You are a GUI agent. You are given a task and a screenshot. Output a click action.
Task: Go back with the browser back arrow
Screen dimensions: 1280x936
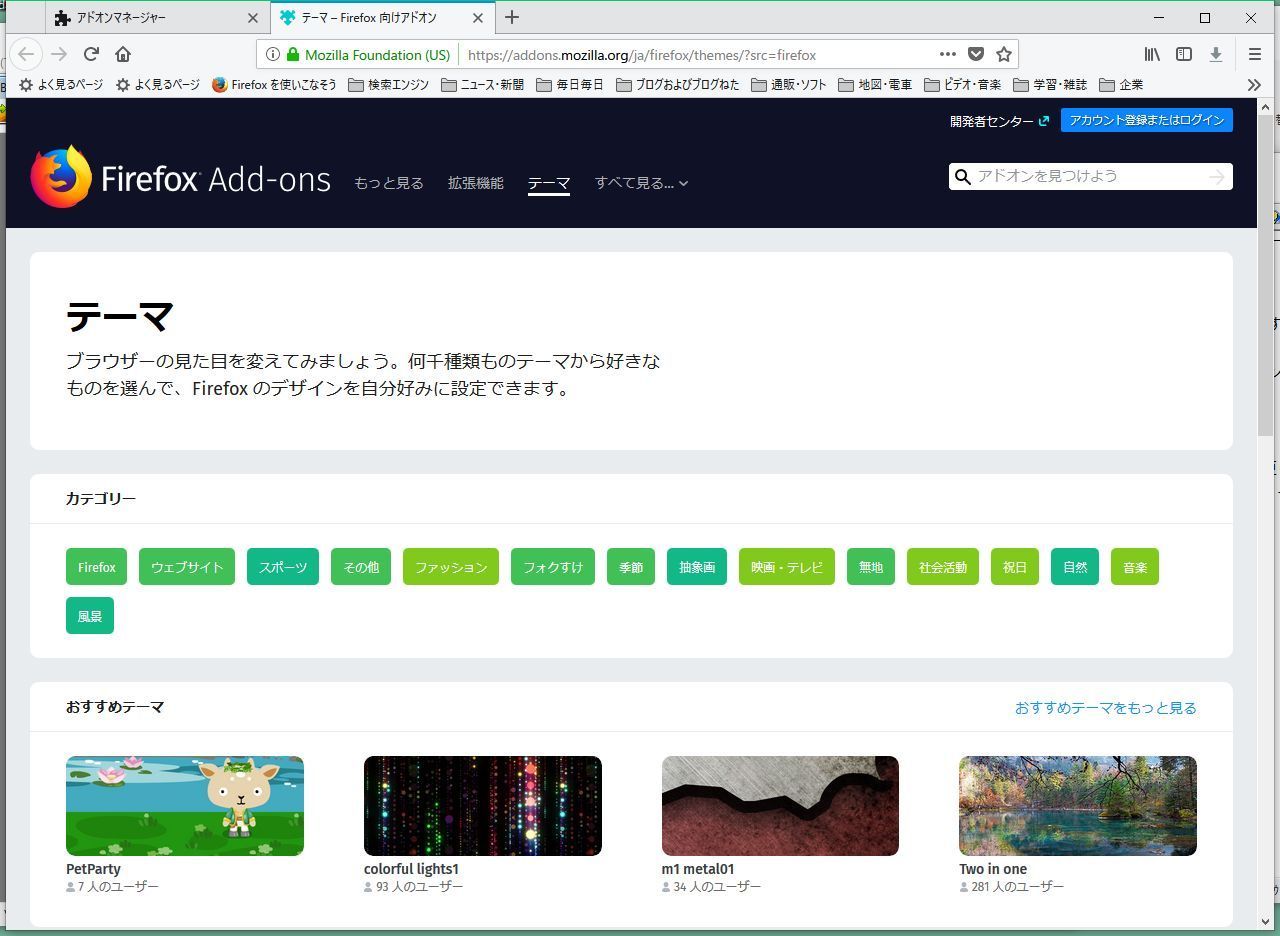tap(26, 54)
